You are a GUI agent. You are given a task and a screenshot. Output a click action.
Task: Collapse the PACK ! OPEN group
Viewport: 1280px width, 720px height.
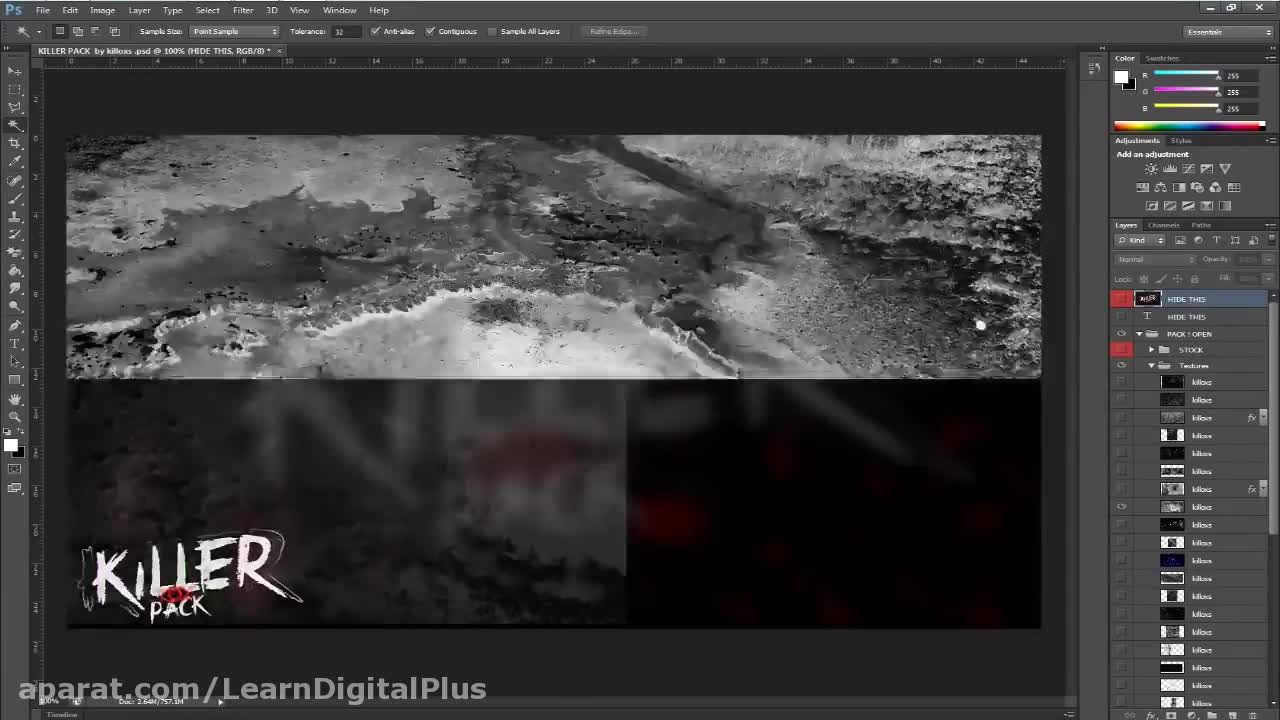tap(1139, 334)
